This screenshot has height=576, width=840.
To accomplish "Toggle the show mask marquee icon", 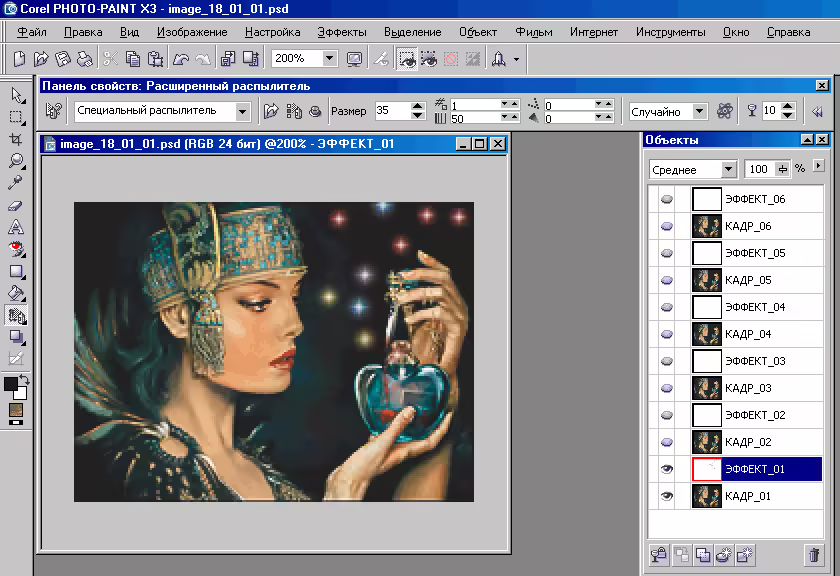I will click(407, 58).
